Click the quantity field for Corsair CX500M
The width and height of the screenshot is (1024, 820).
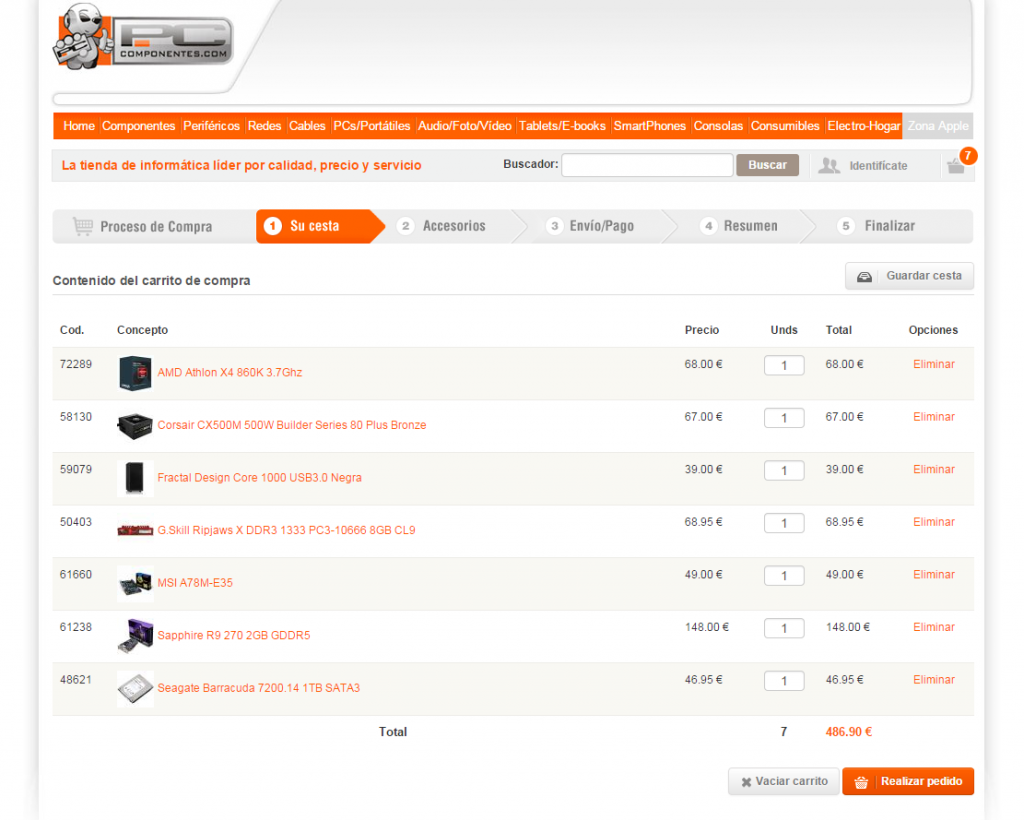[784, 418]
